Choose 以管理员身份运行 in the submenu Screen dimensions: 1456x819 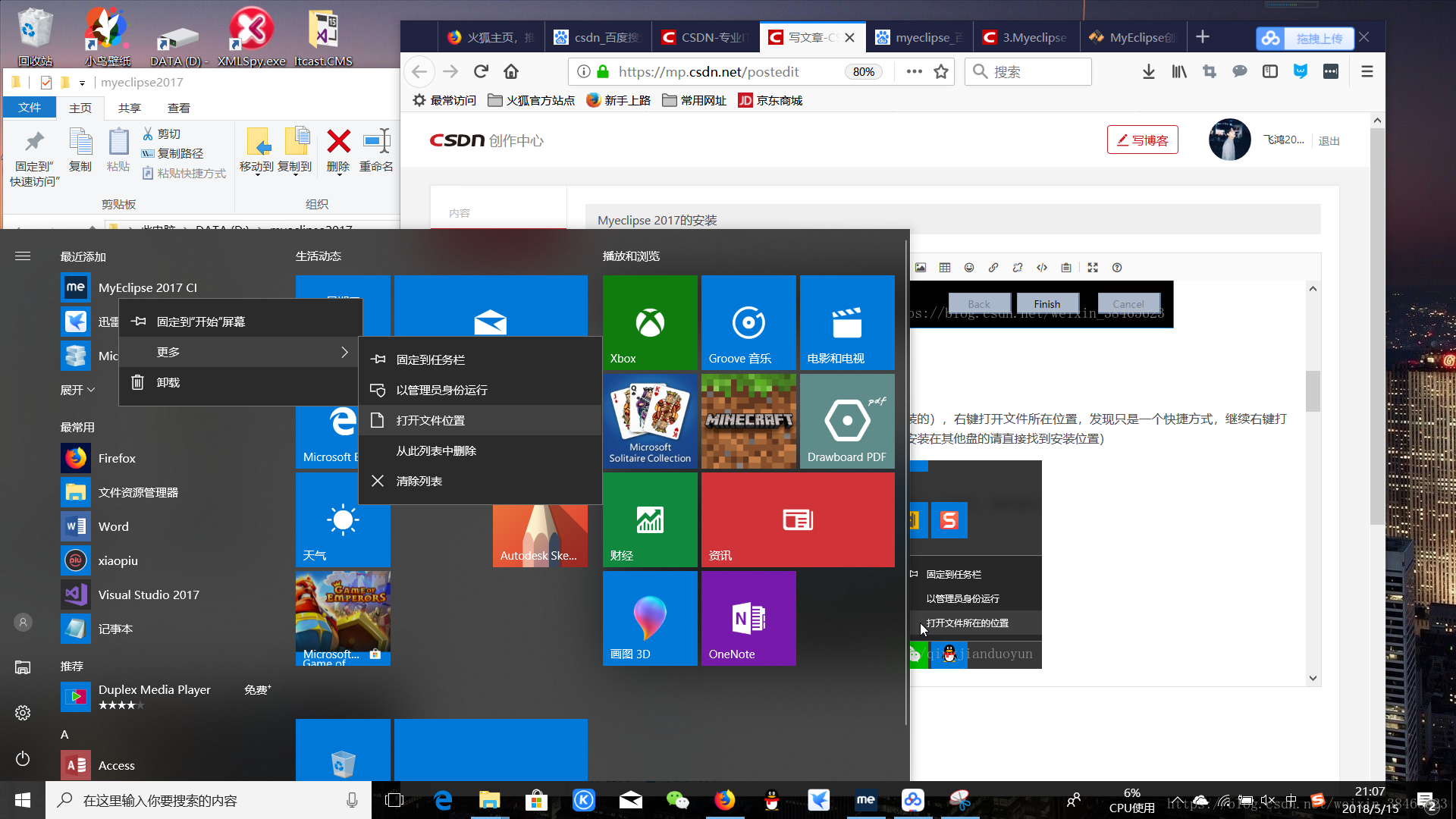[480, 390]
